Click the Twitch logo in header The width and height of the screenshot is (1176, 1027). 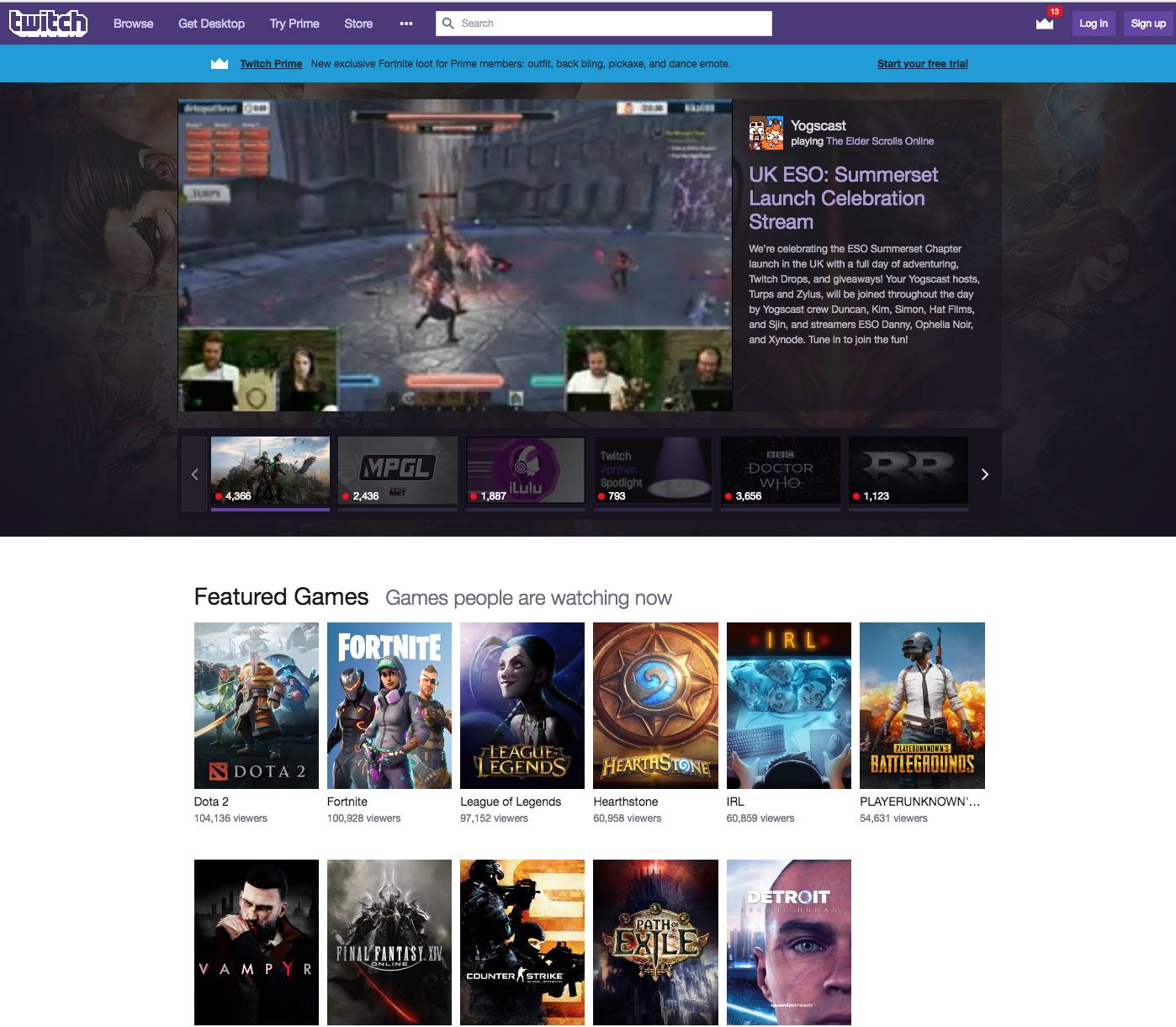pyautogui.click(x=48, y=24)
